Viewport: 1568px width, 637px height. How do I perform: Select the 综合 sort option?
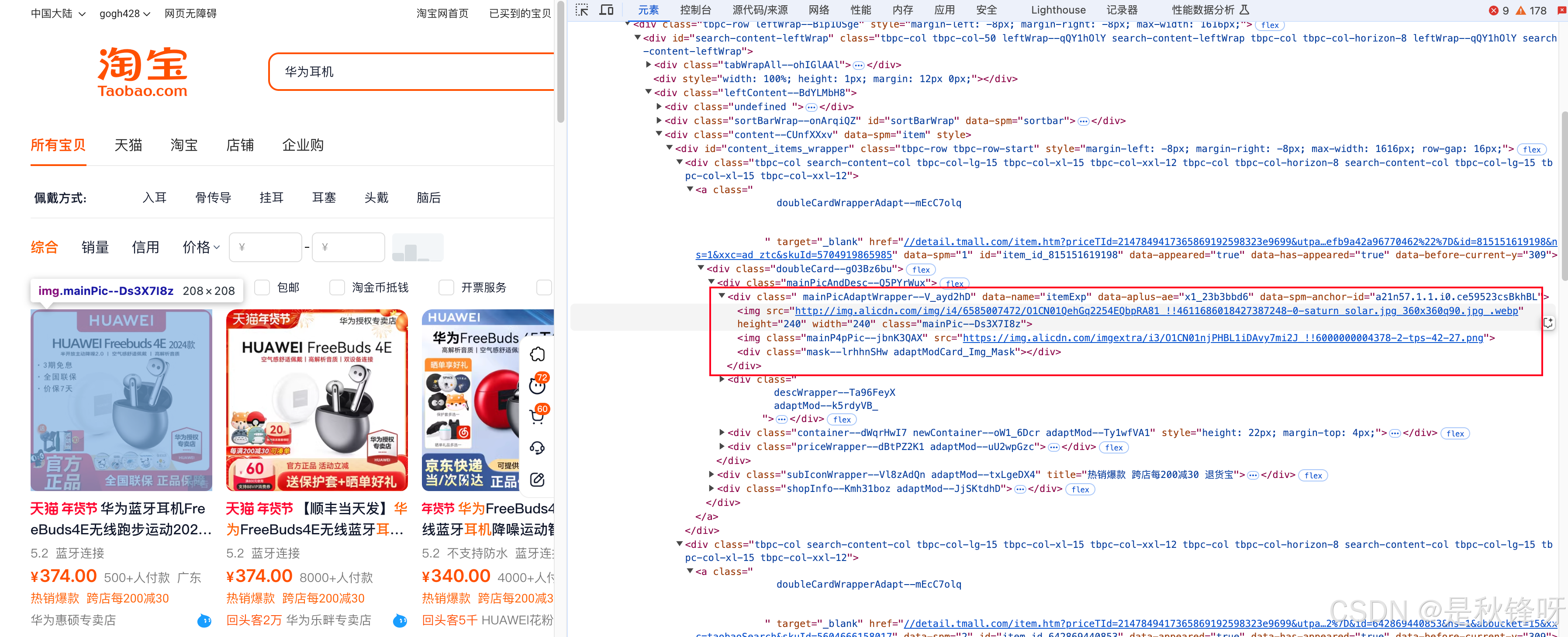pyautogui.click(x=45, y=247)
